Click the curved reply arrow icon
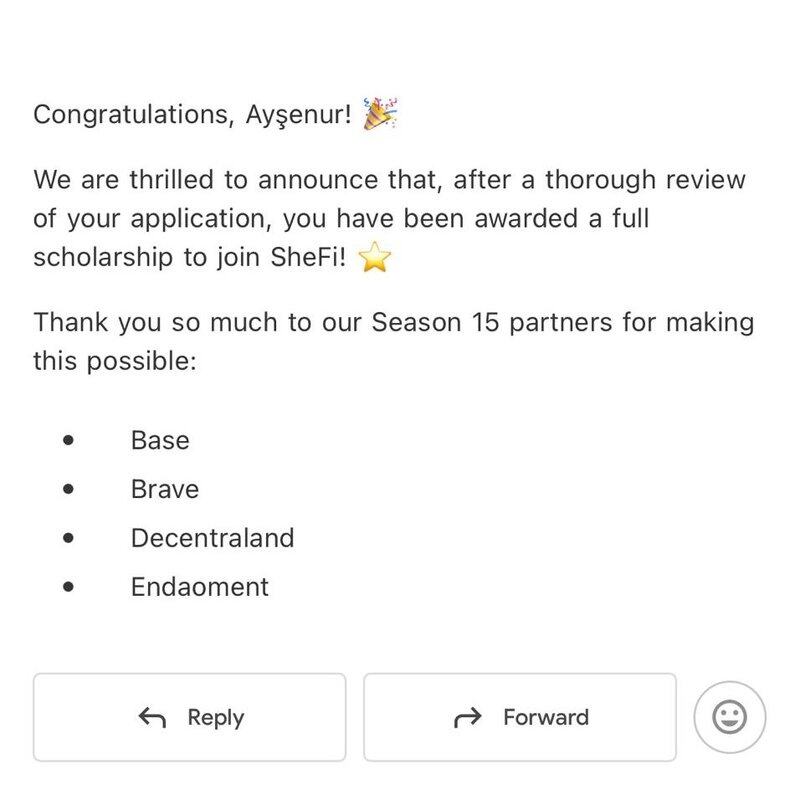This screenshot has height=800, width=800. [153, 717]
